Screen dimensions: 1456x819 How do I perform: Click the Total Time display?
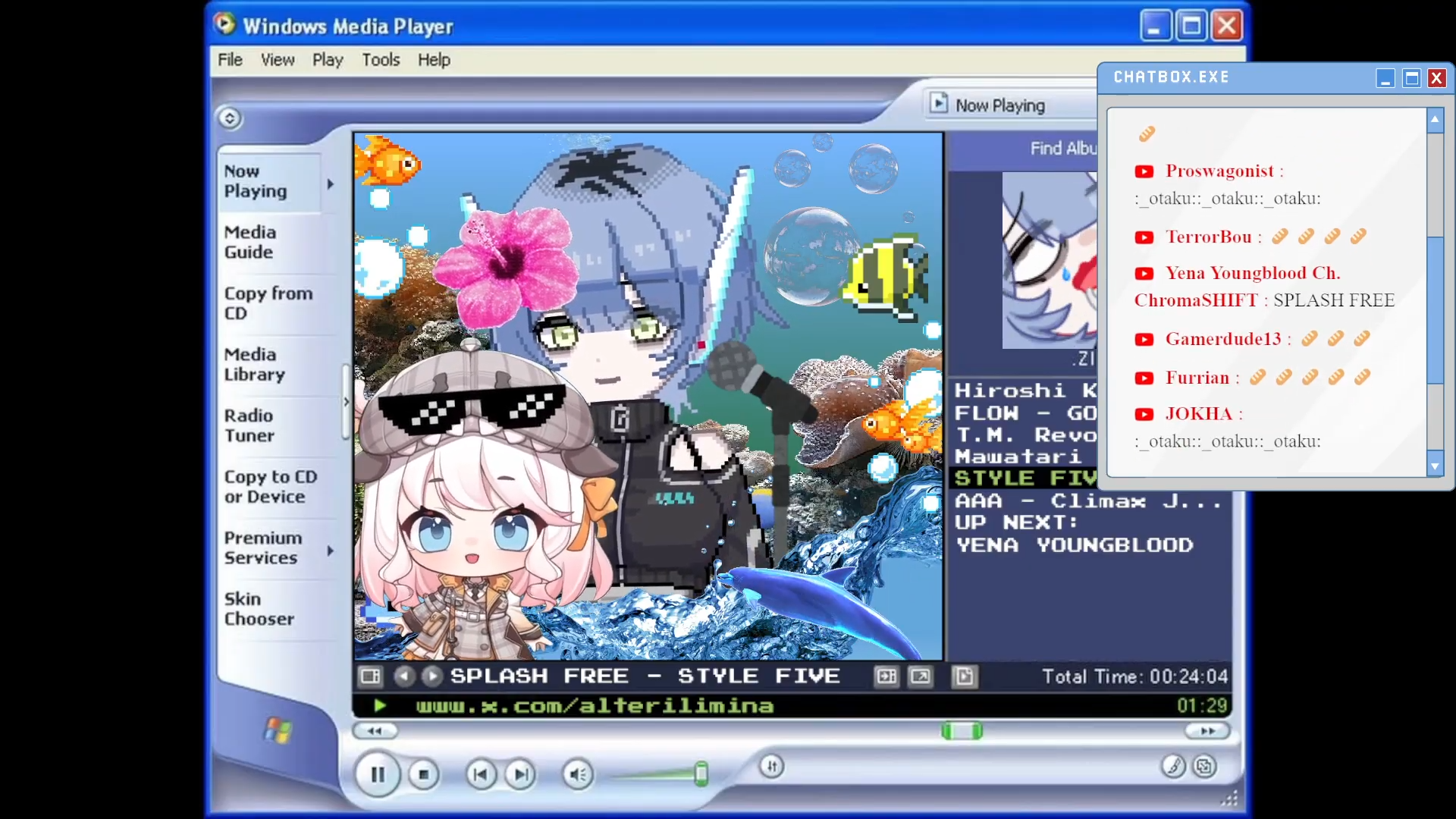pos(1134,676)
